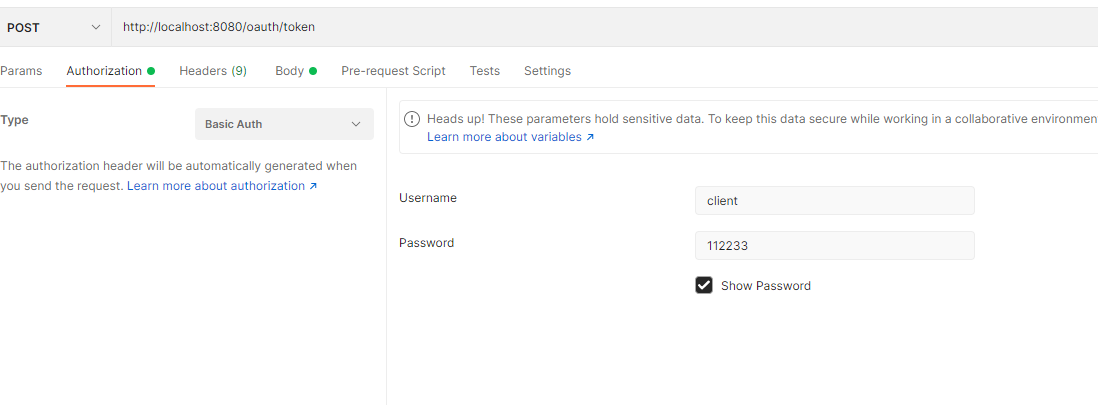Click the arrow icon after 'Learn more about authorization'
Viewport: 1098px width, 405px height.
click(x=313, y=187)
